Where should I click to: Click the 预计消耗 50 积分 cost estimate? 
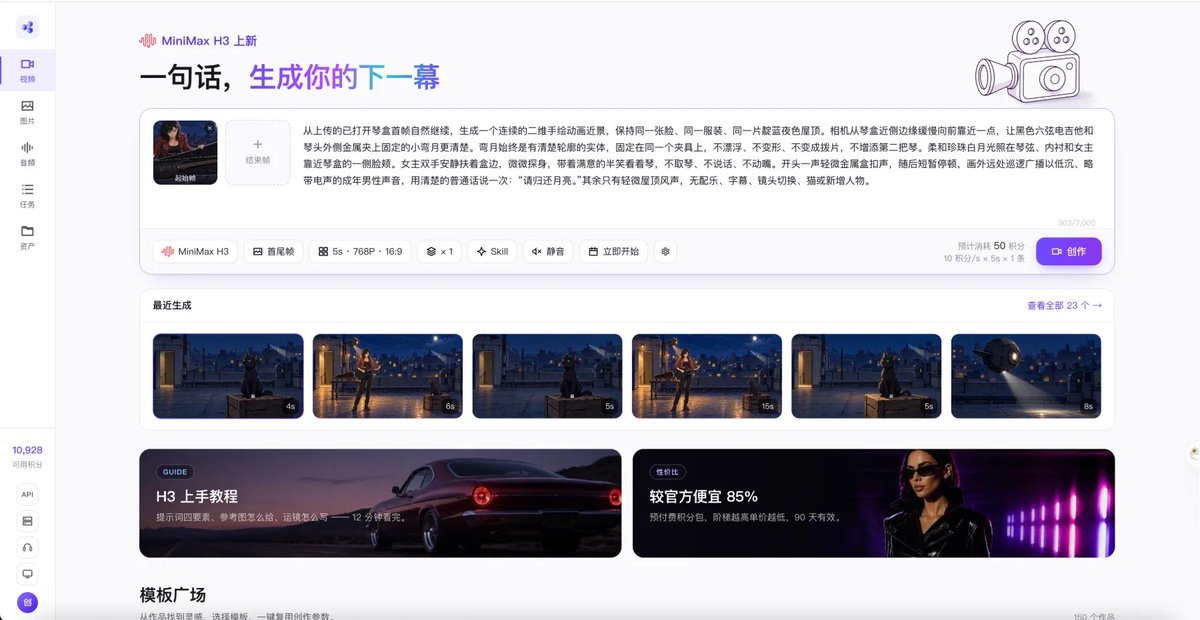point(991,245)
